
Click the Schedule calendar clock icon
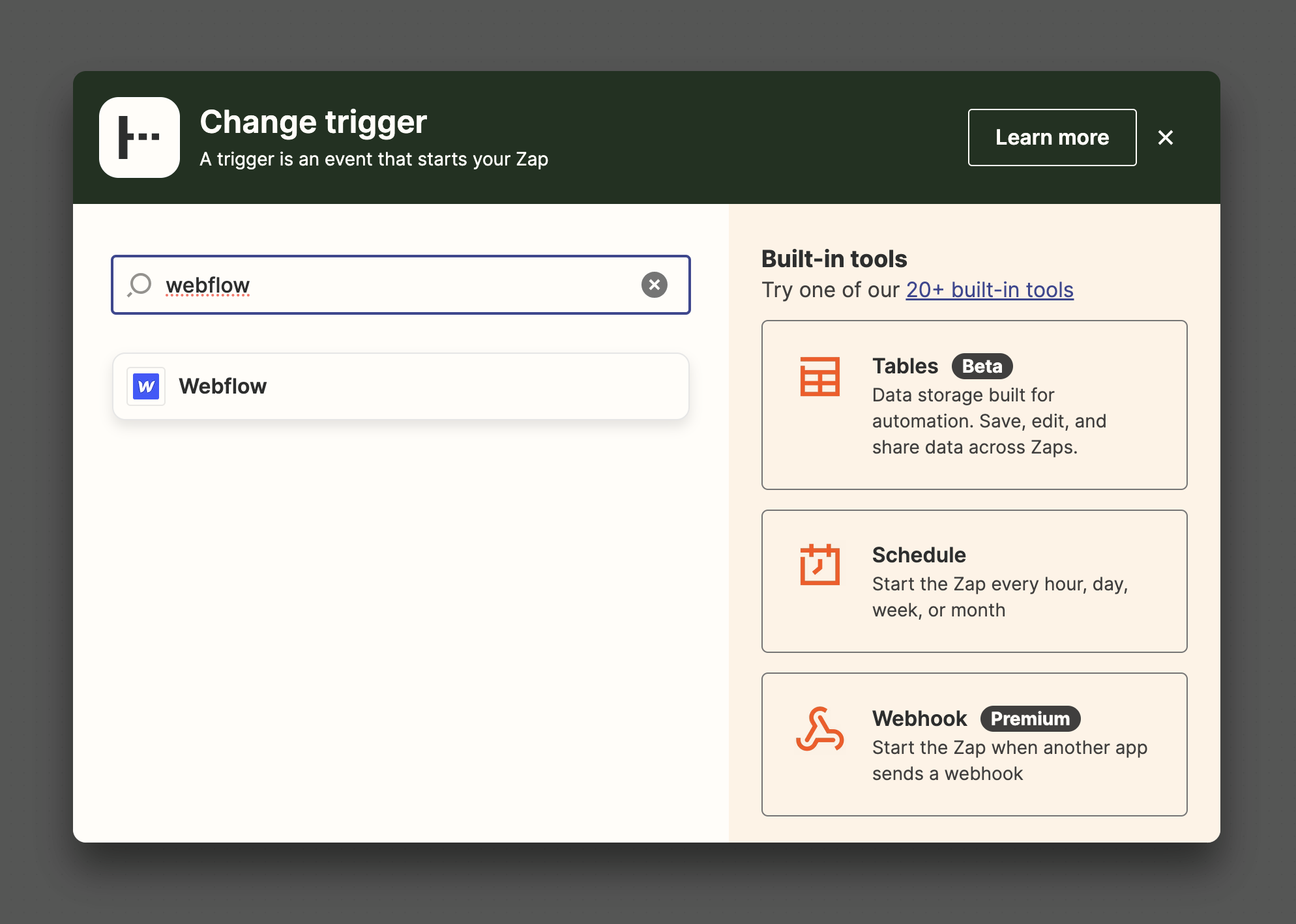(819, 564)
